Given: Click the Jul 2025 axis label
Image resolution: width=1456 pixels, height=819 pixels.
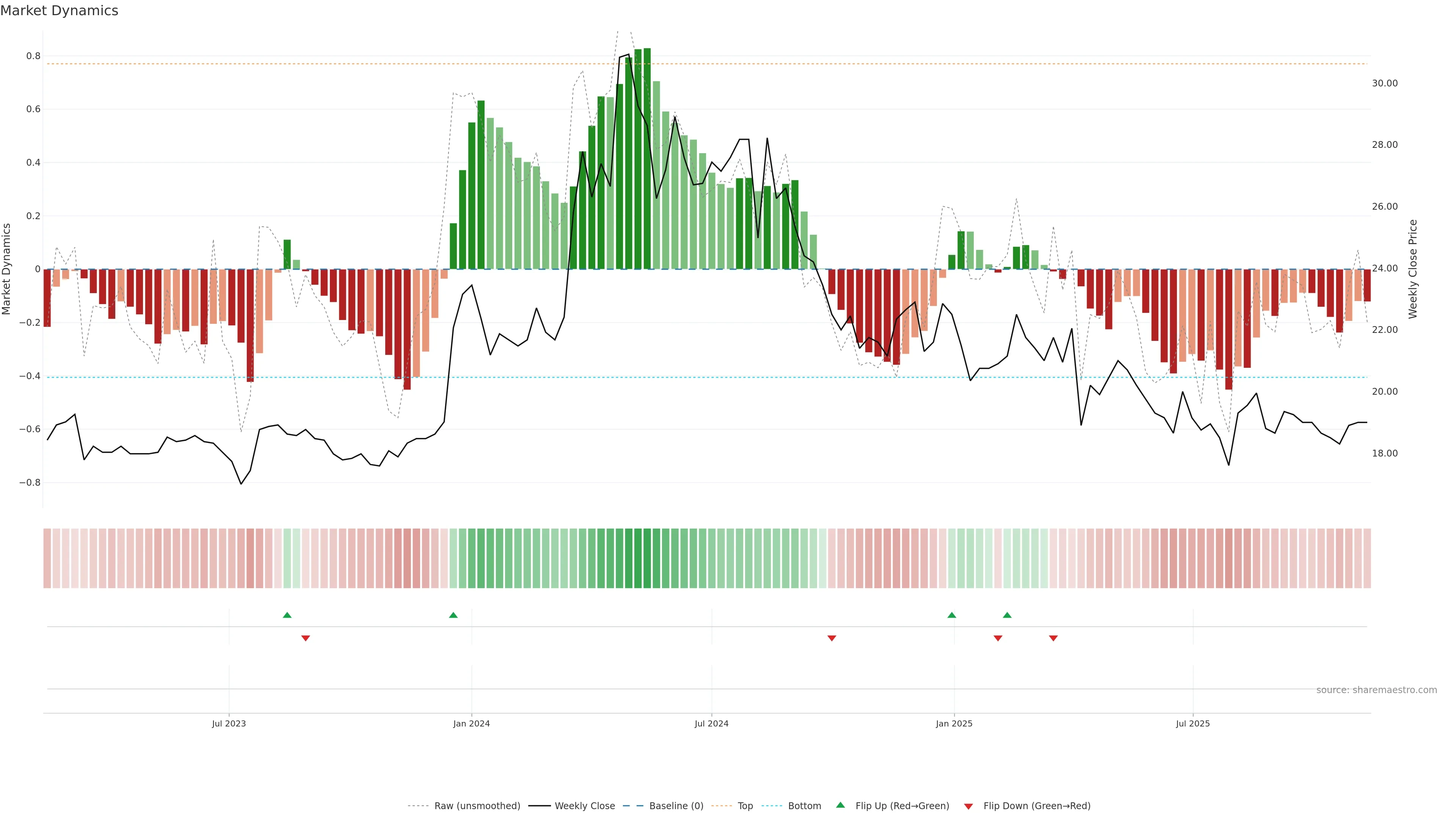Looking at the screenshot, I should [1192, 723].
